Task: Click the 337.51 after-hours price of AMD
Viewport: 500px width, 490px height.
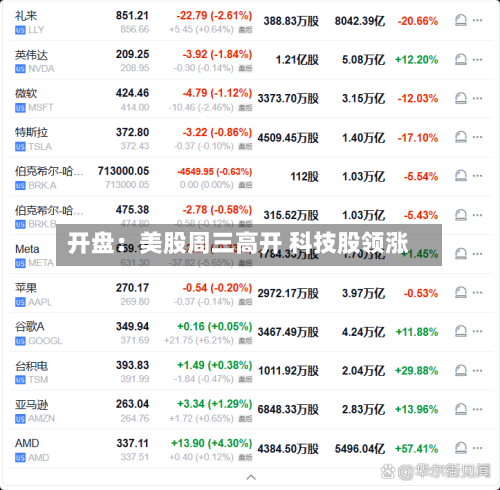Action: pos(135,457)
